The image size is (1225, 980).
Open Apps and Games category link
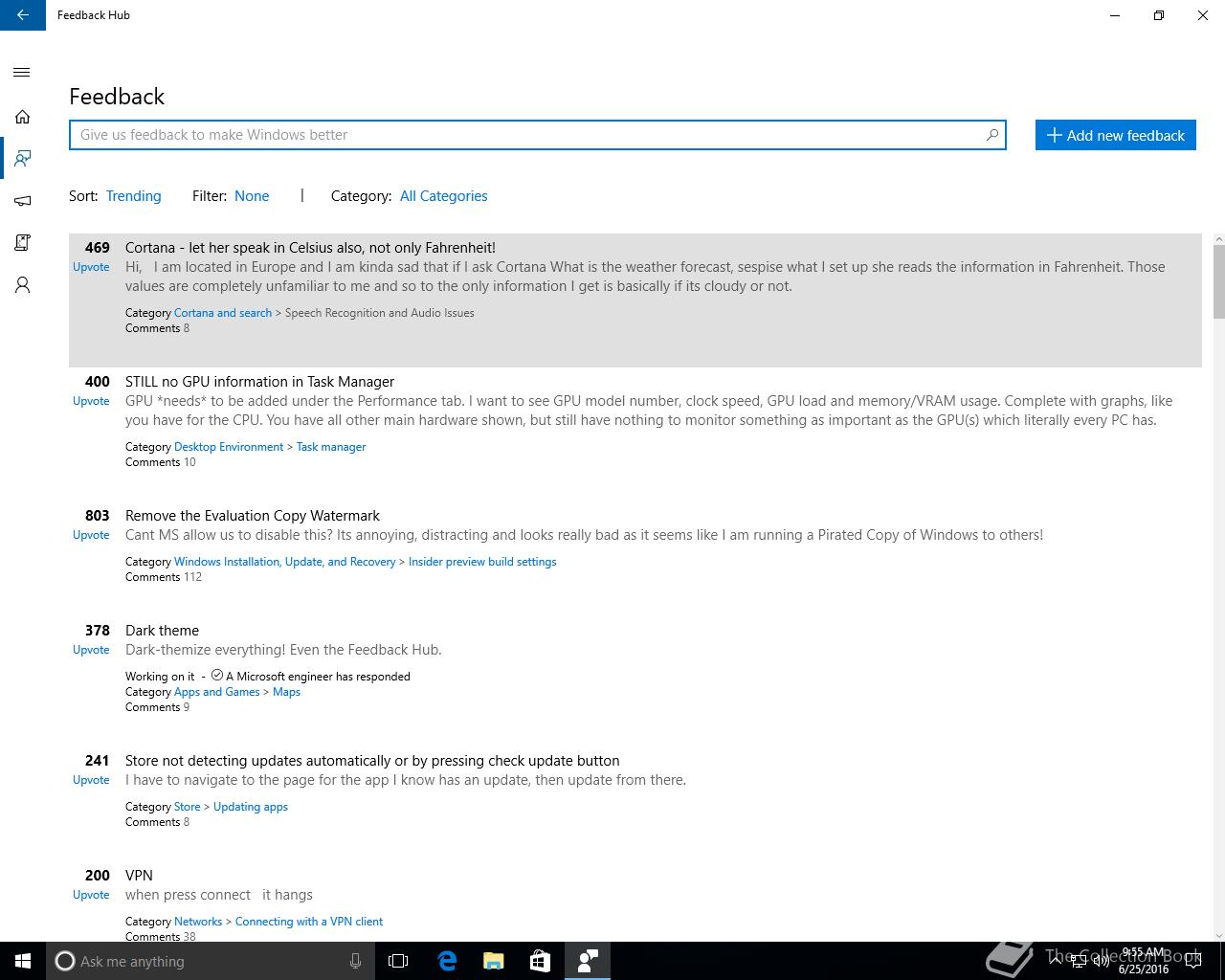coord(217,692)
